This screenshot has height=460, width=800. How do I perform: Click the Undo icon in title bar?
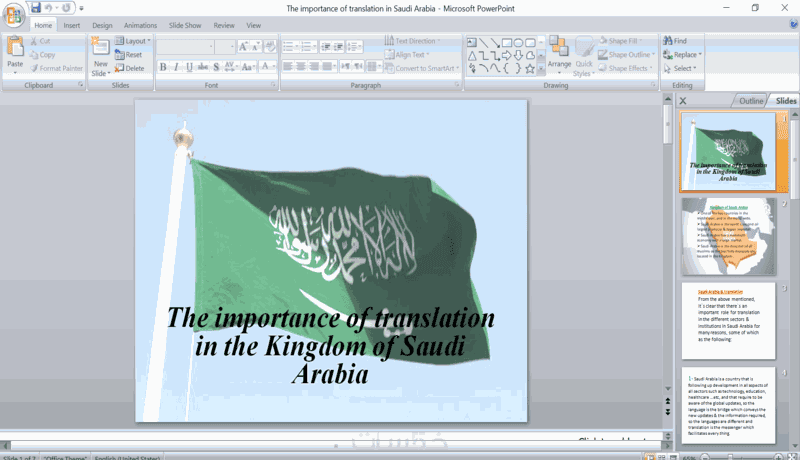(x=48, y=8)
